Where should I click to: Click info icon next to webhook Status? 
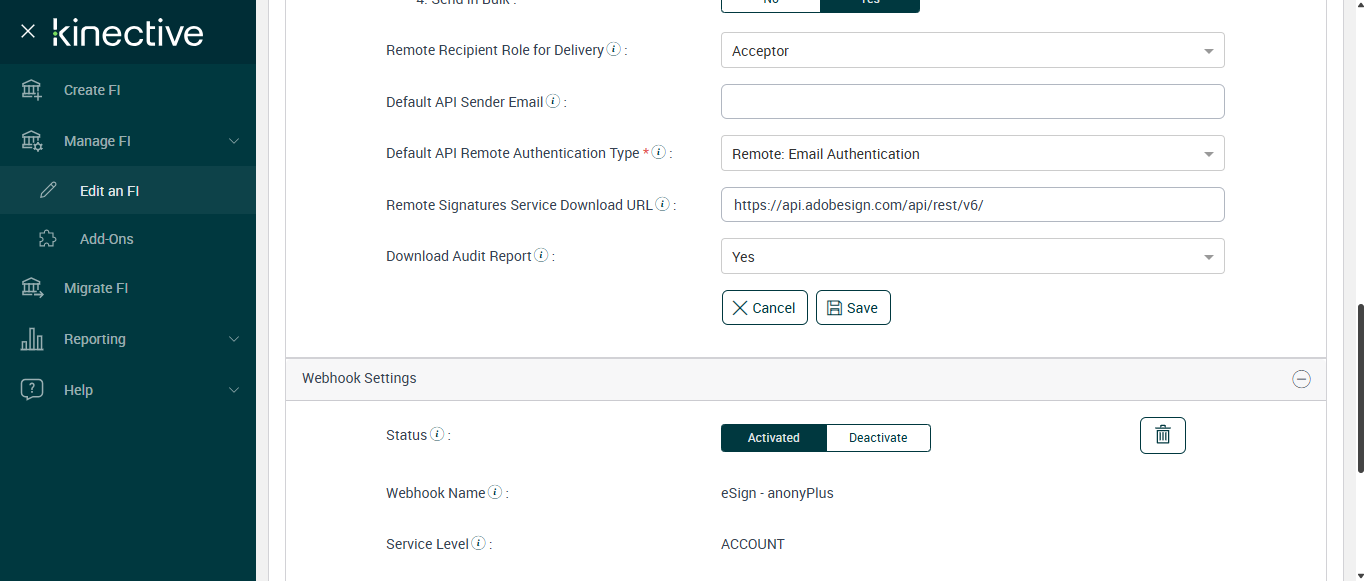(437, 434)
